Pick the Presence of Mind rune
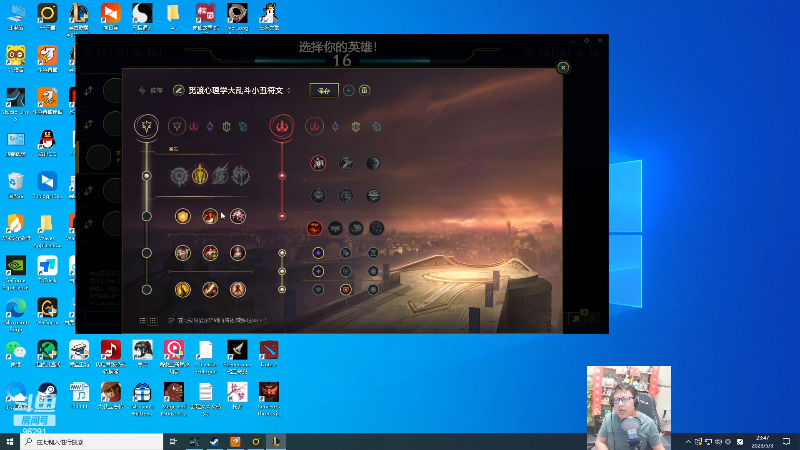Screen dimensions: 800x450 point(238,216)
